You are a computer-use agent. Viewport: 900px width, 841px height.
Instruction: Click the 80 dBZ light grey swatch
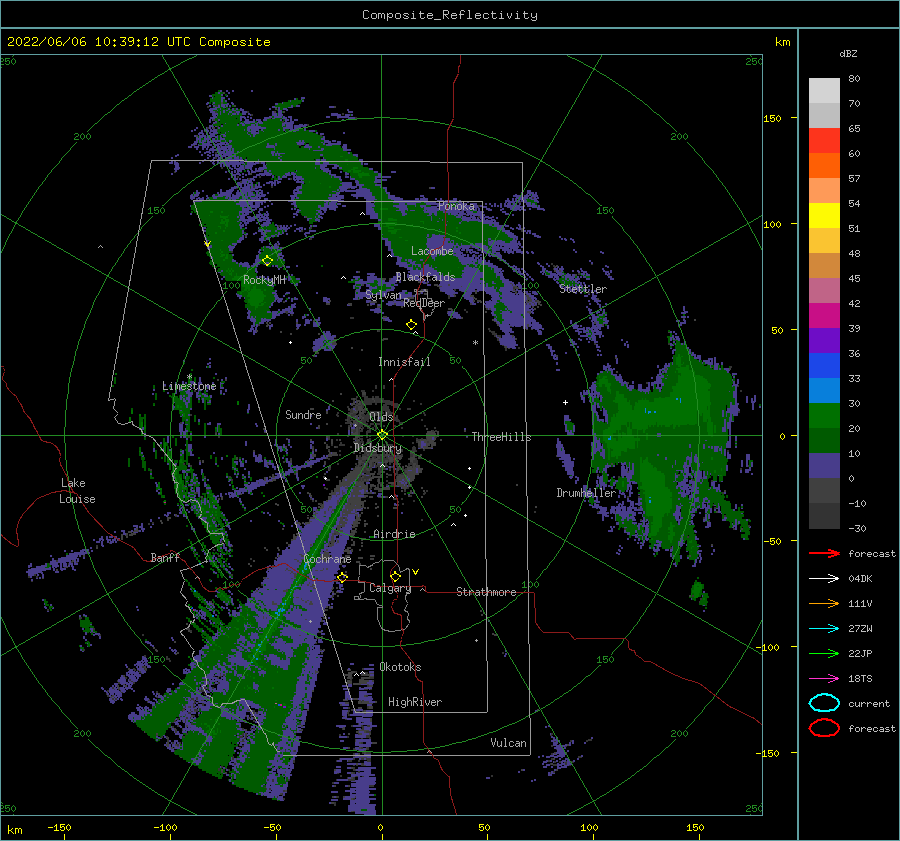[x=824, y=91]
